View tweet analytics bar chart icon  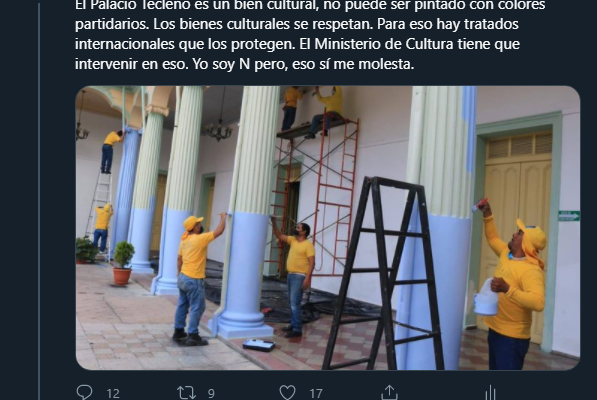point(490,393)
